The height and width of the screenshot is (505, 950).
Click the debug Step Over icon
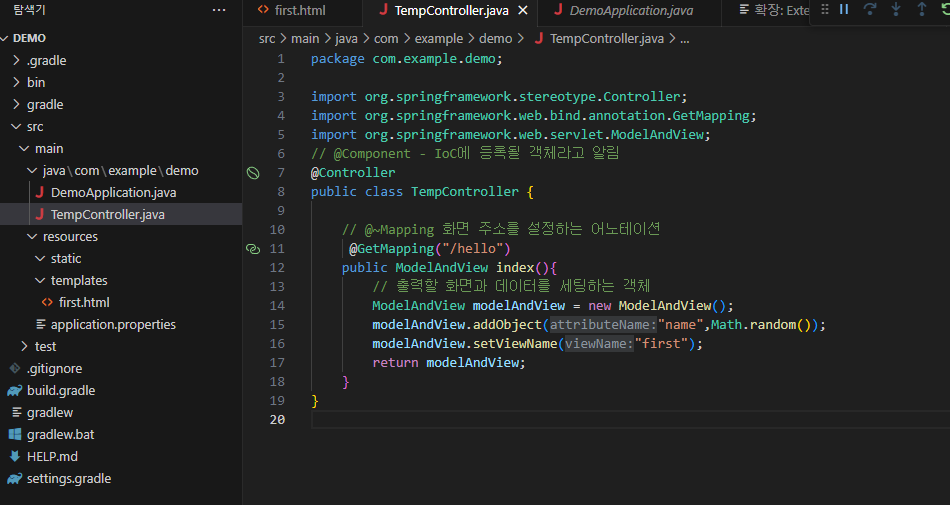[x=869, y=9]
